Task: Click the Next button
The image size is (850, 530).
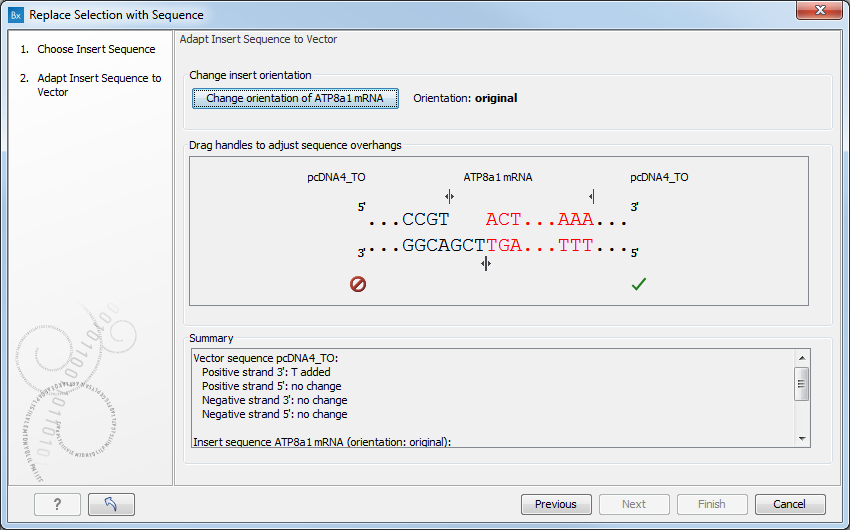Action: pos(634,504)
